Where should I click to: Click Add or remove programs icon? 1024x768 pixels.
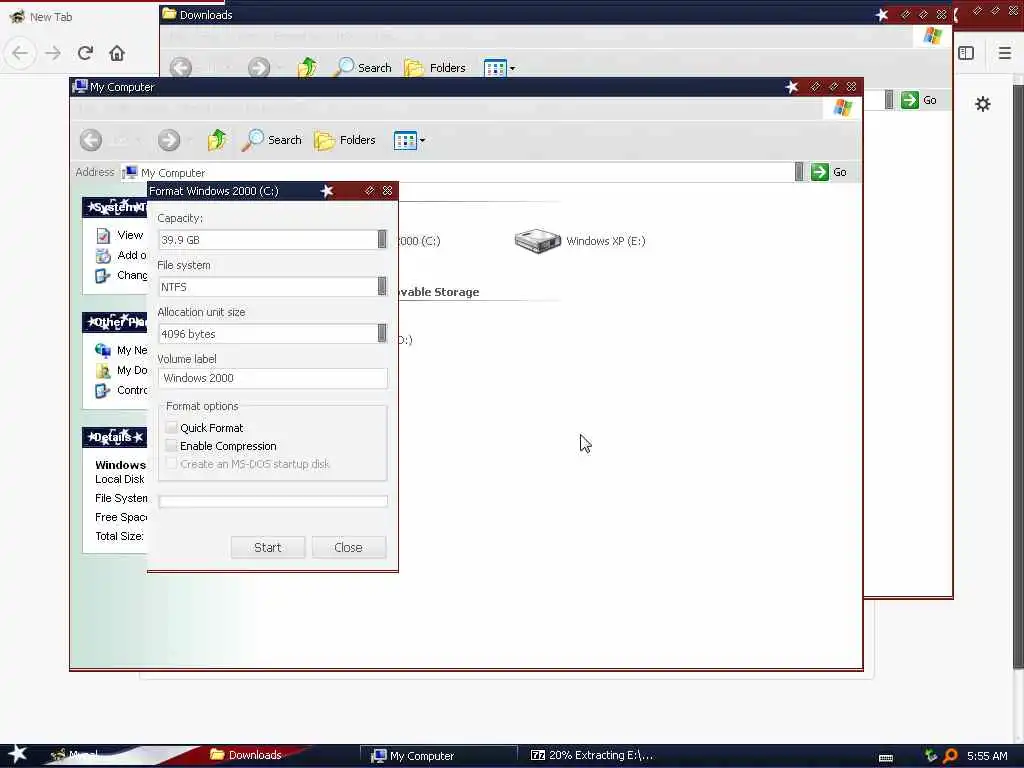[103, 255]
